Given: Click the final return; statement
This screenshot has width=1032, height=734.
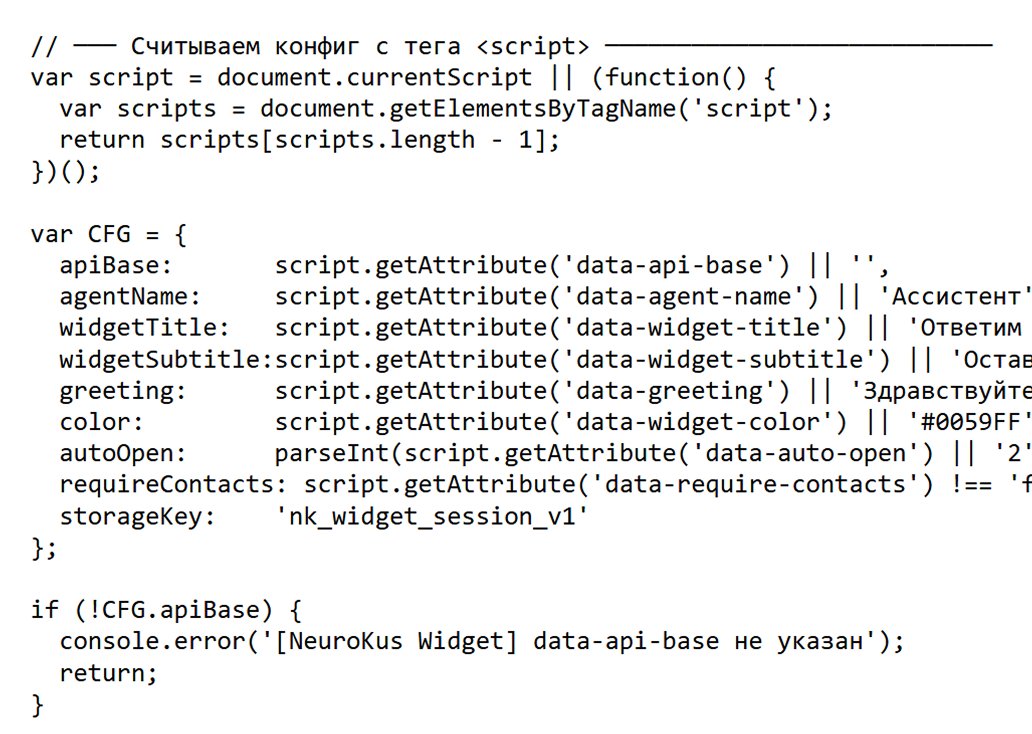Looking at the screenshot, I should (x=109, y=673).
